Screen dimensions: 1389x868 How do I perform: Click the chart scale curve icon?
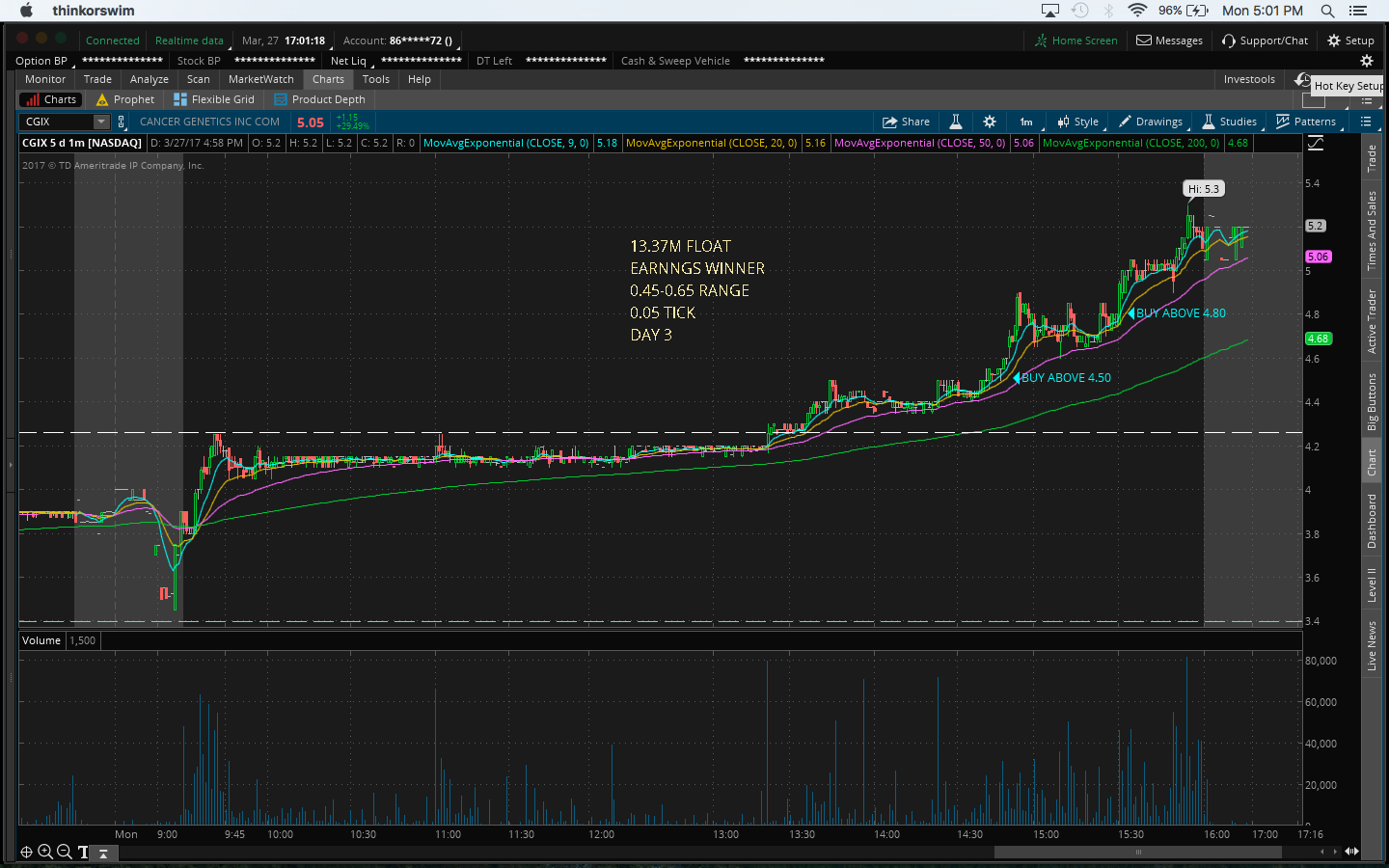[1316, 143]
